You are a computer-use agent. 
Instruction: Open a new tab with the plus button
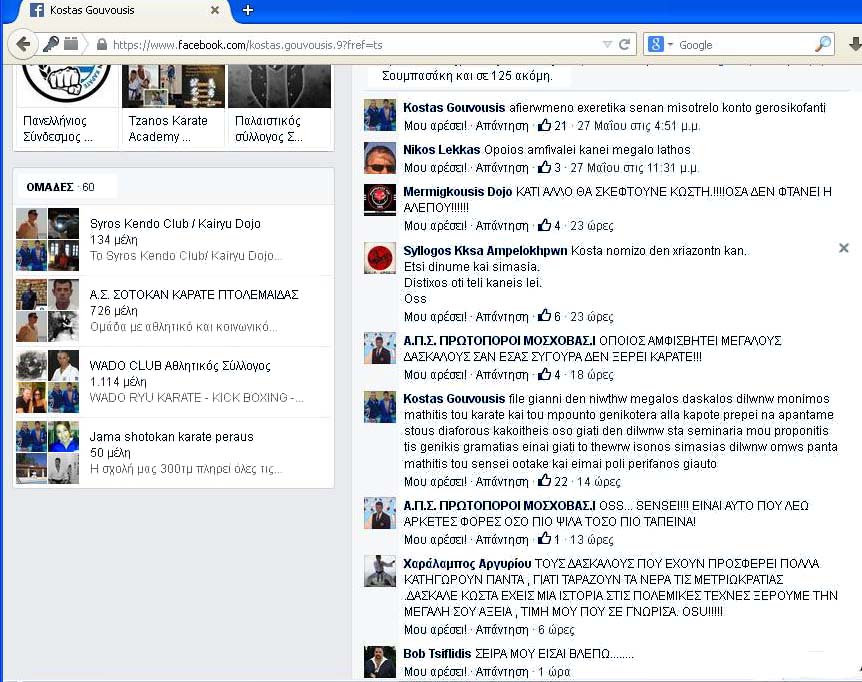click(x=248, y=10)
